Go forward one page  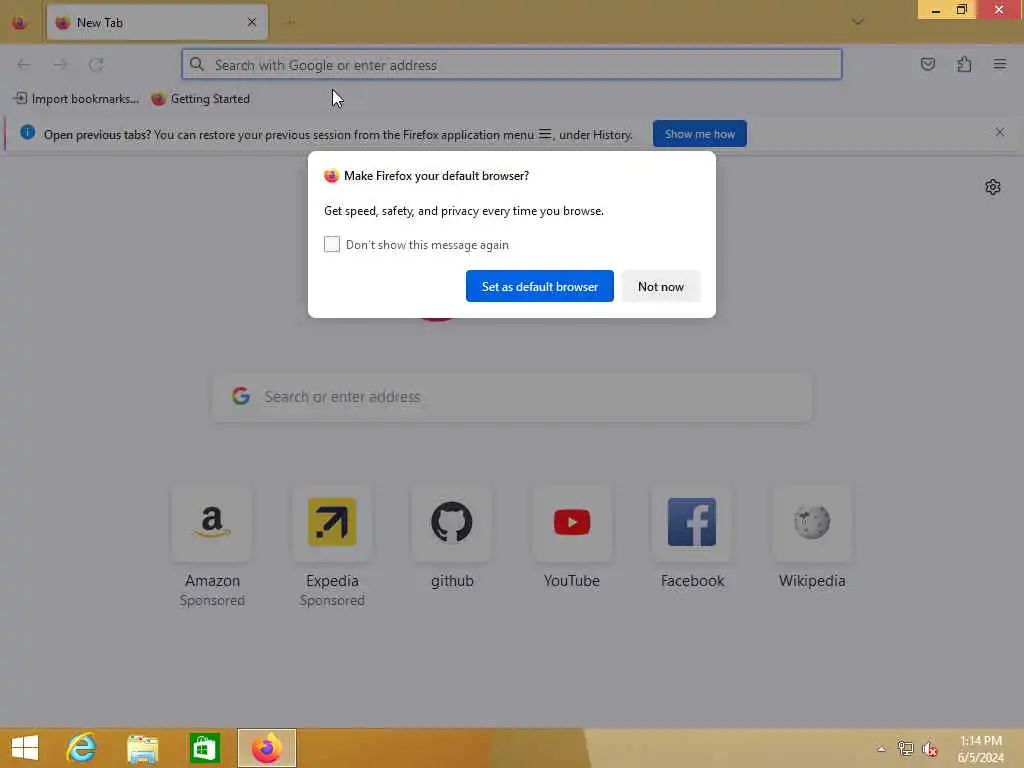click(60, 64)
